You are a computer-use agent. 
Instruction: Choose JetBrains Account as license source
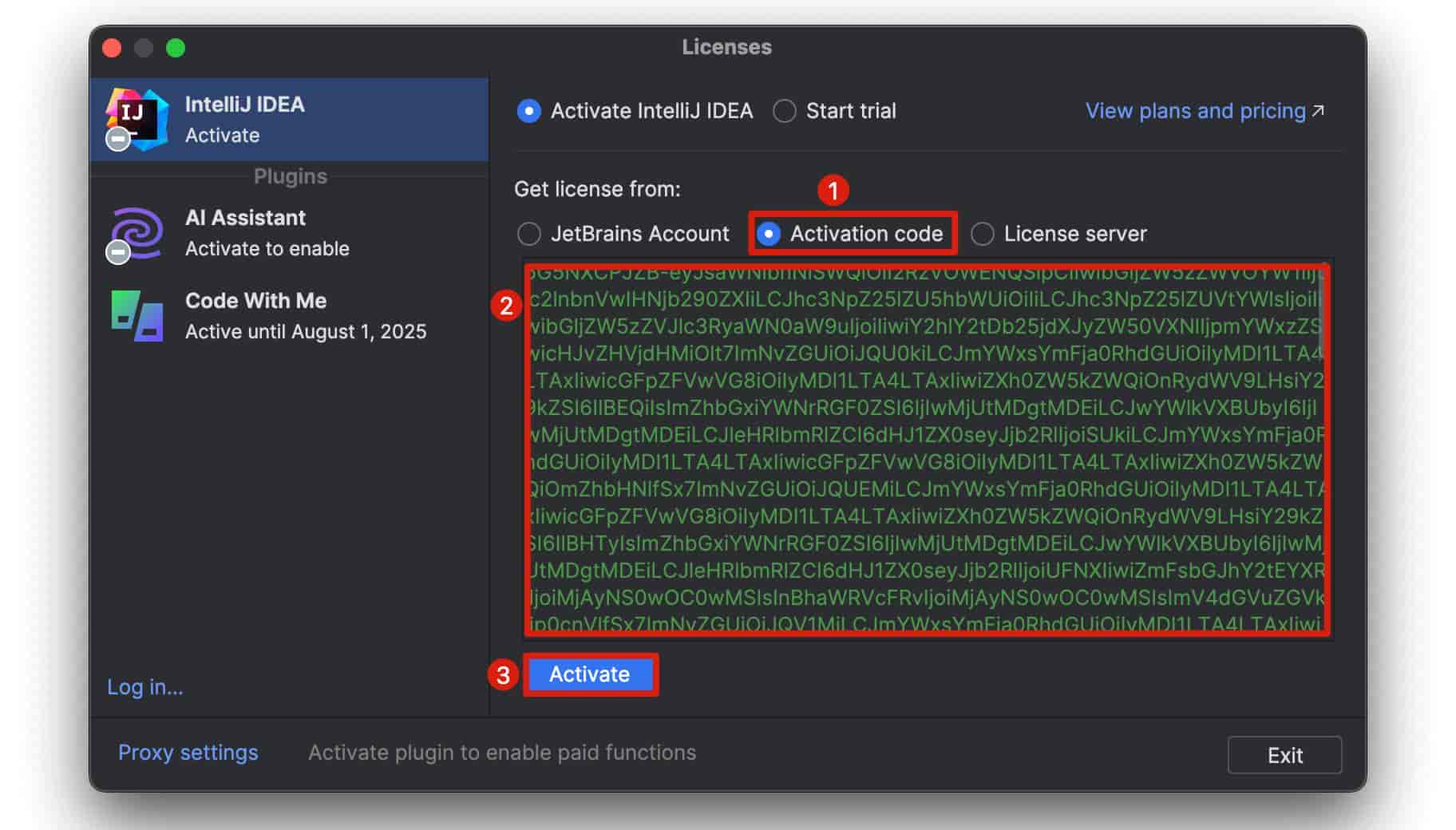[528, 234]
